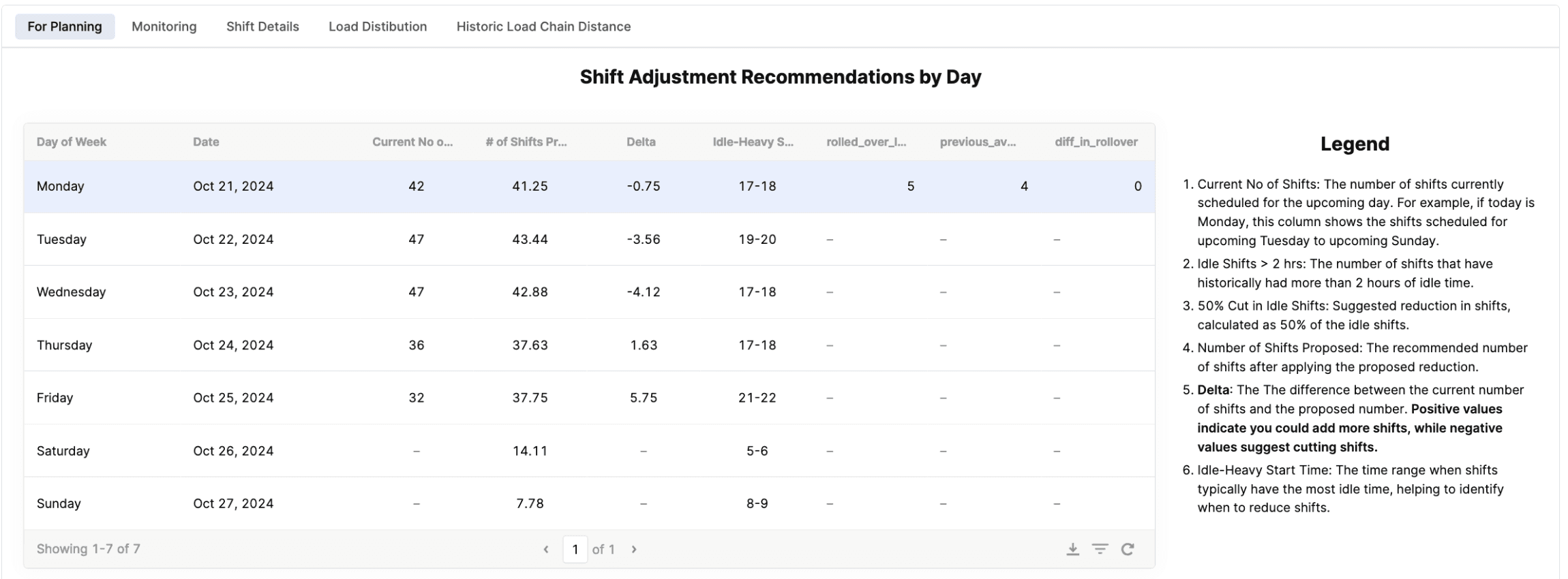Click the diff_in_rollover column header
The height and width of the screenshot is (579, 1568).
(1096, 142)
